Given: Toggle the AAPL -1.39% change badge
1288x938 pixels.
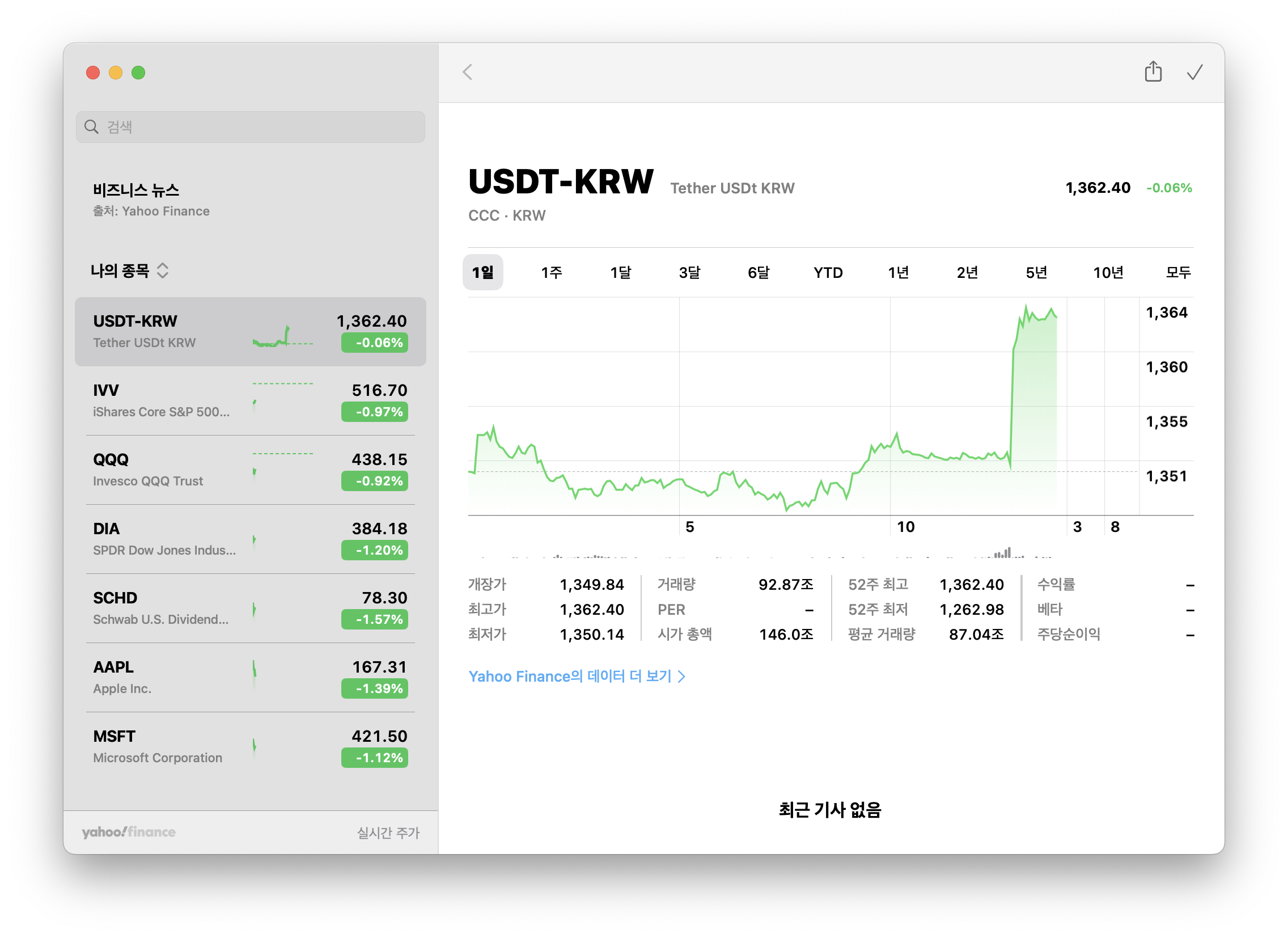Looking at the screenshot, I should pyautogui.click(x=374, y=688).
